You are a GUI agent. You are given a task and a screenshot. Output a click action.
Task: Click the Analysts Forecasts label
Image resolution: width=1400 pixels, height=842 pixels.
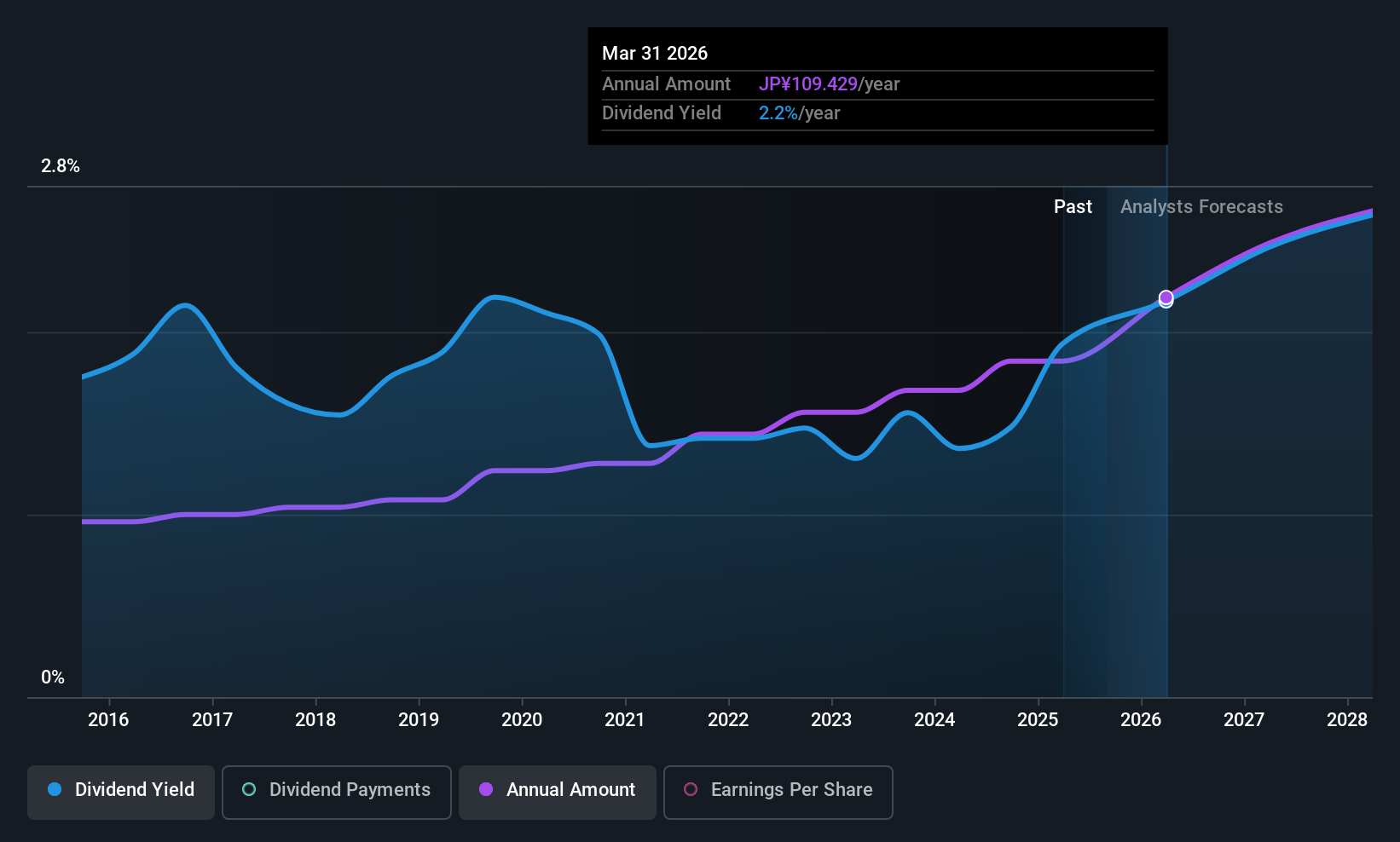pyautogui.click(x=1201, y=207)
